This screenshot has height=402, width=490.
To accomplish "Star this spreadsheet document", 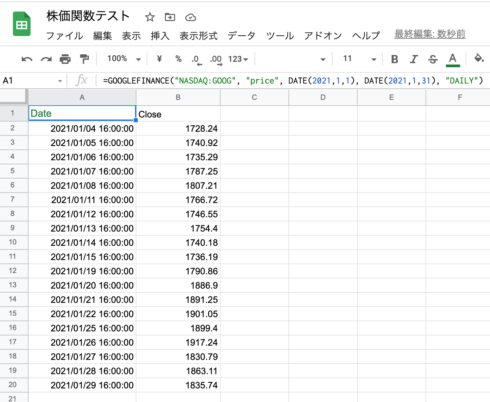I will pyautogui.click(x=150, y=17).
